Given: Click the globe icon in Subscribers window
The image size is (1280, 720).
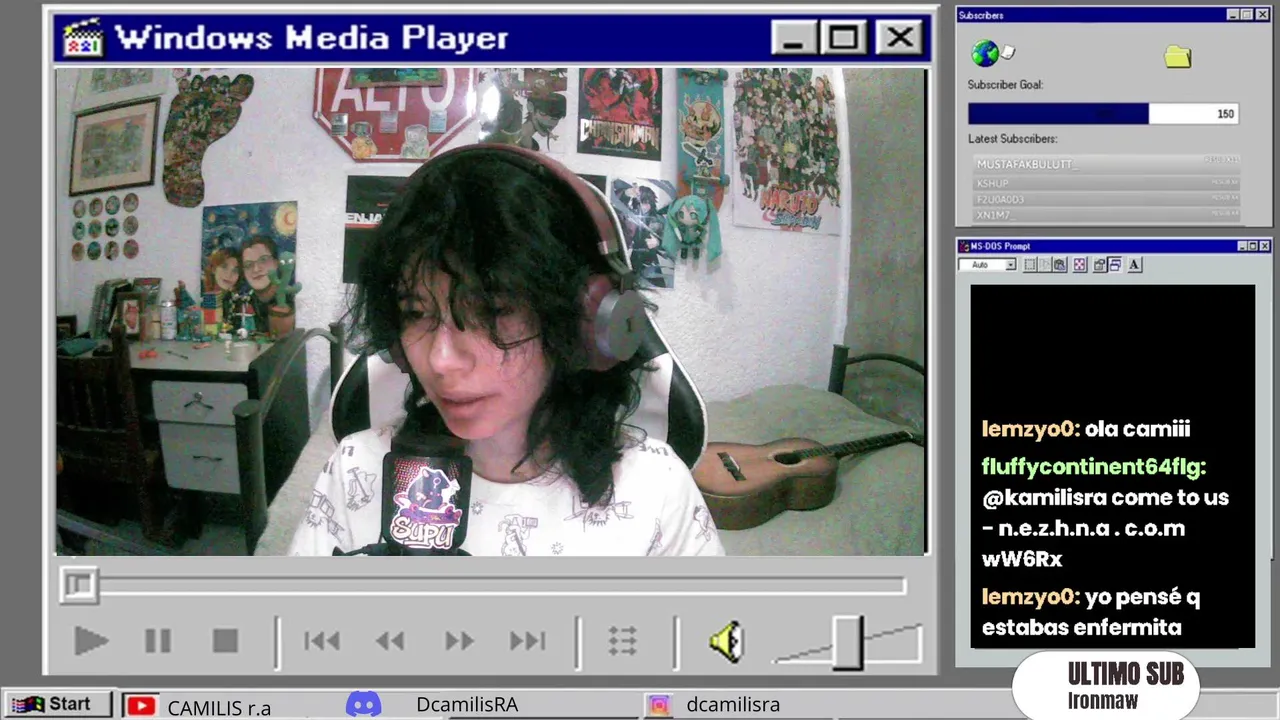Looking at the screenshot, I should click(x=985, y=53).
